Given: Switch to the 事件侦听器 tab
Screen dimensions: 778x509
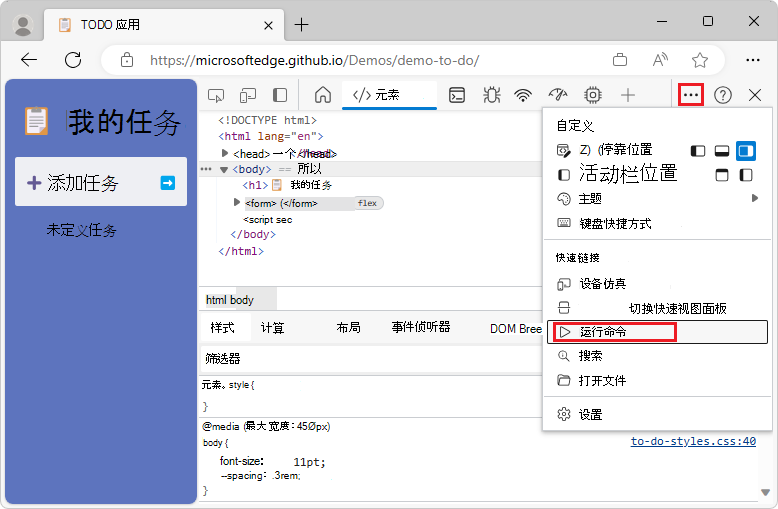Looking at the screenshot, I should (x=421, y=327).
